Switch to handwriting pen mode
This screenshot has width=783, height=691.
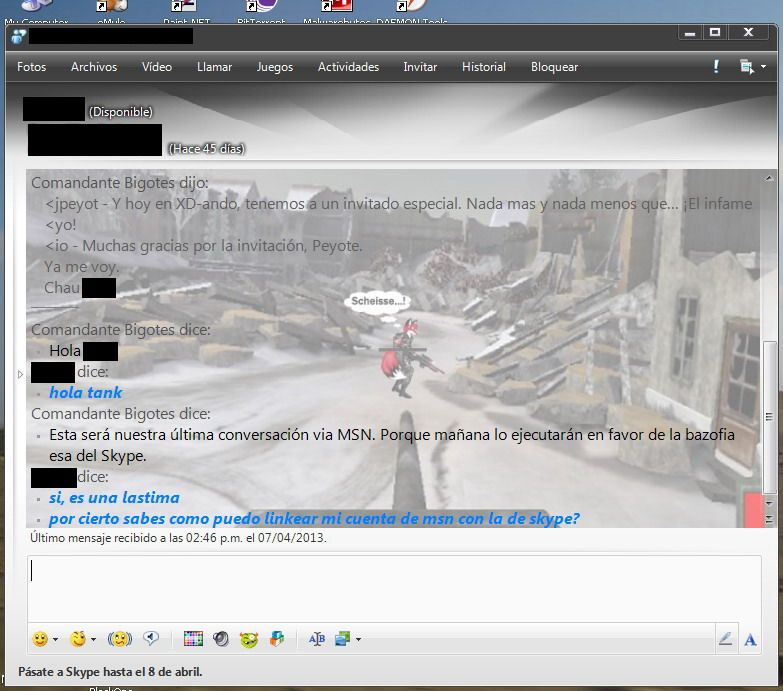(x=726, y=639)
